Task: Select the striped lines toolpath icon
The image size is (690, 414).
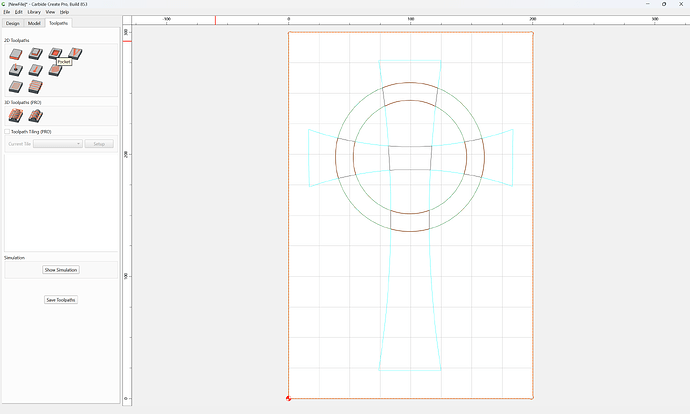Action: (36, 87)
